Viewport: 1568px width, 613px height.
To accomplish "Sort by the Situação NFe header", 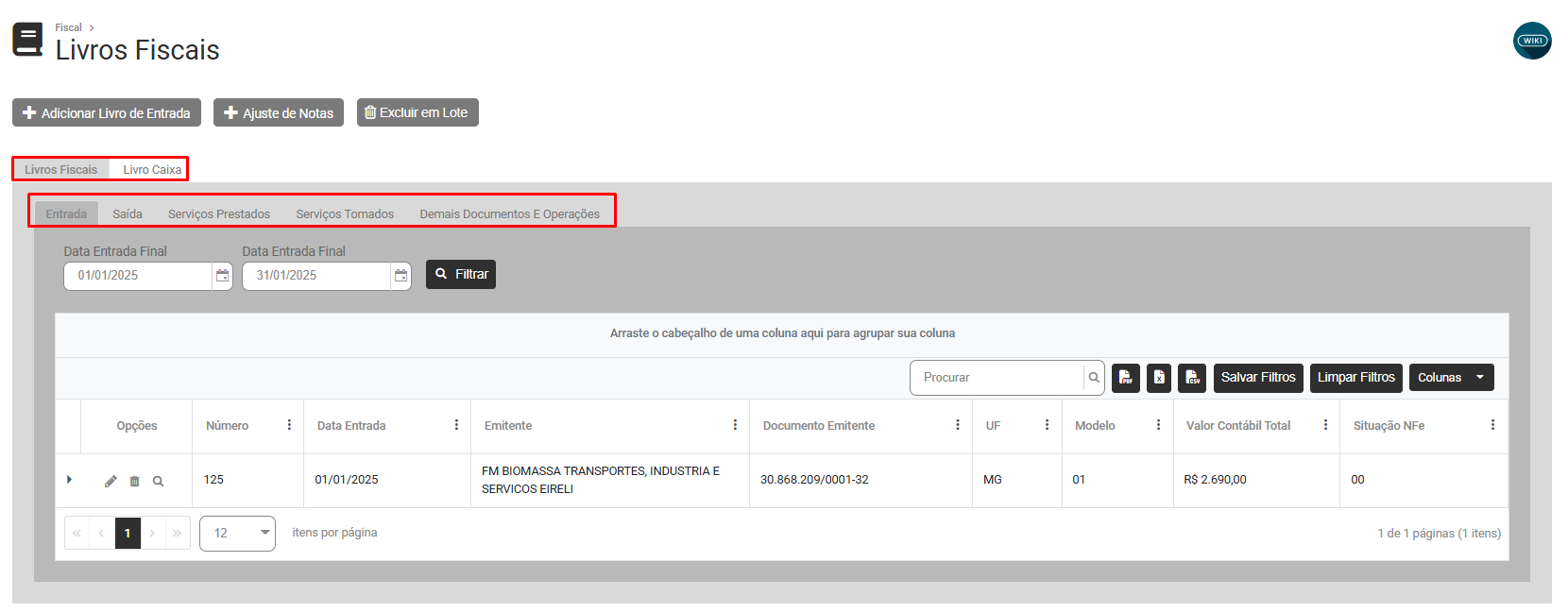I will [1389, 426].
